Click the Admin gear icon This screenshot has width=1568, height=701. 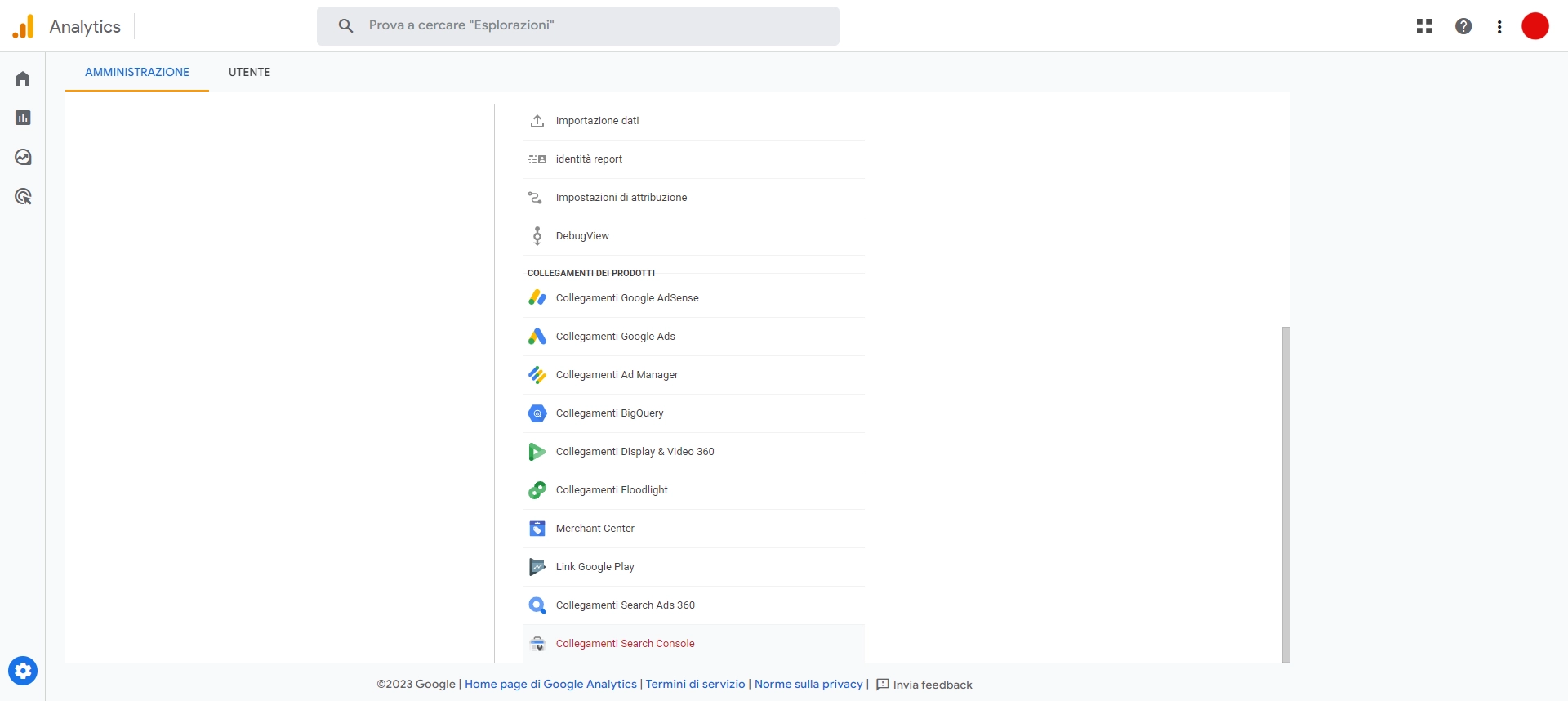point(23,671)
